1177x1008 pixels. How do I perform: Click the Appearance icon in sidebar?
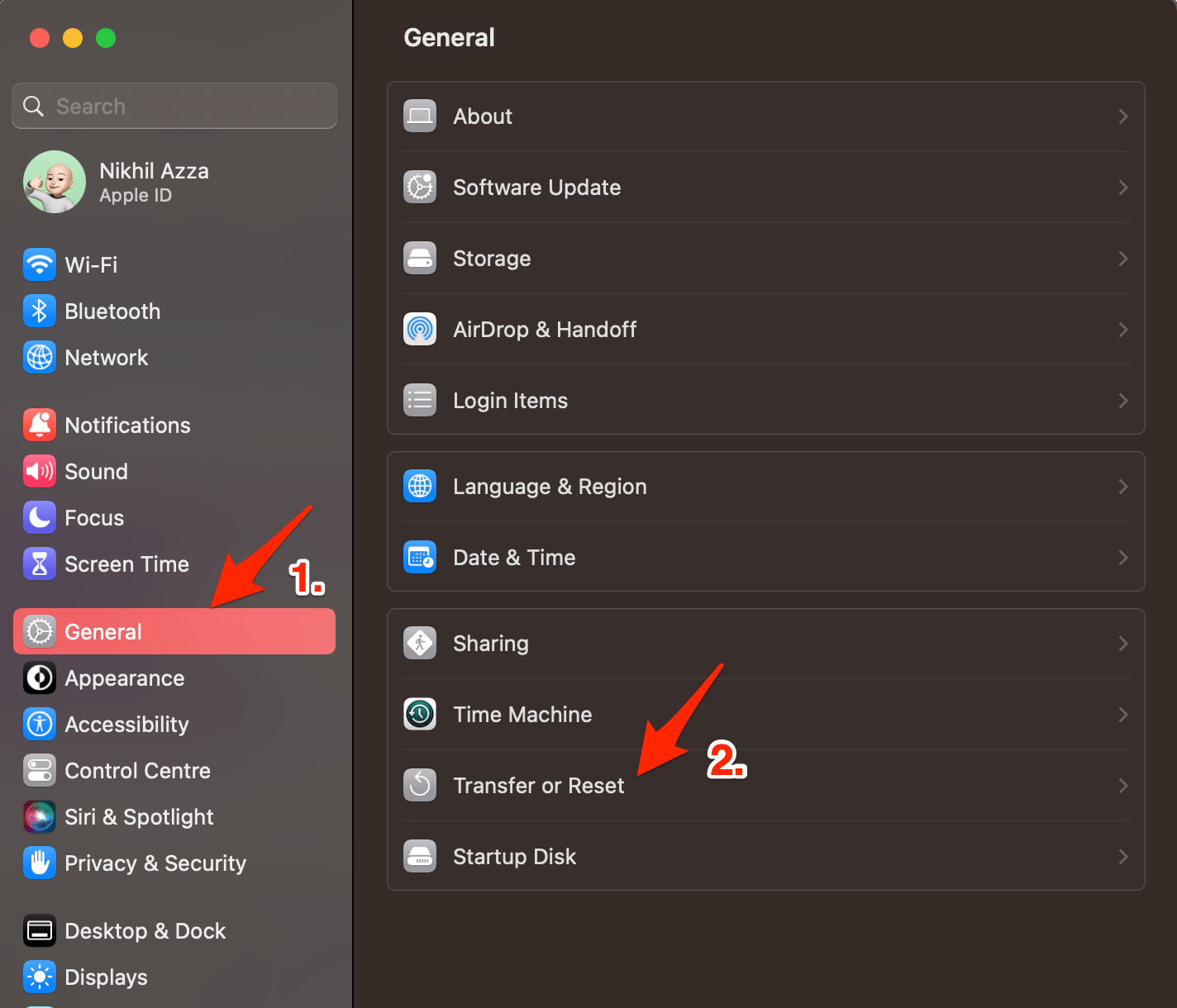coord(40,678)
